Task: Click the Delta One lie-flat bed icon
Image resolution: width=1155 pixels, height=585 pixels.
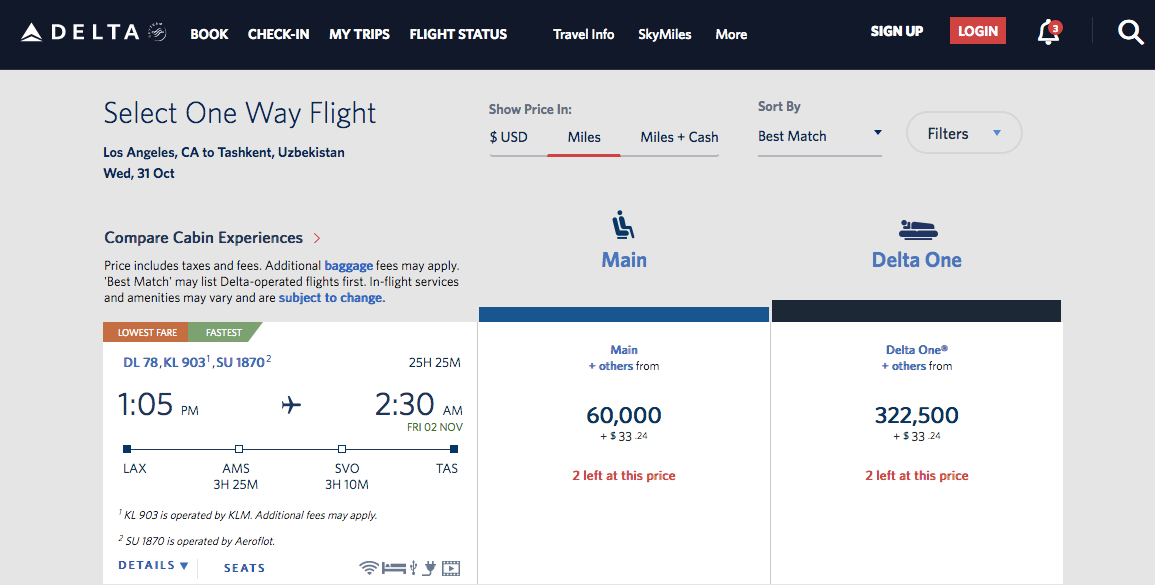Action: (x=917, y=229)
